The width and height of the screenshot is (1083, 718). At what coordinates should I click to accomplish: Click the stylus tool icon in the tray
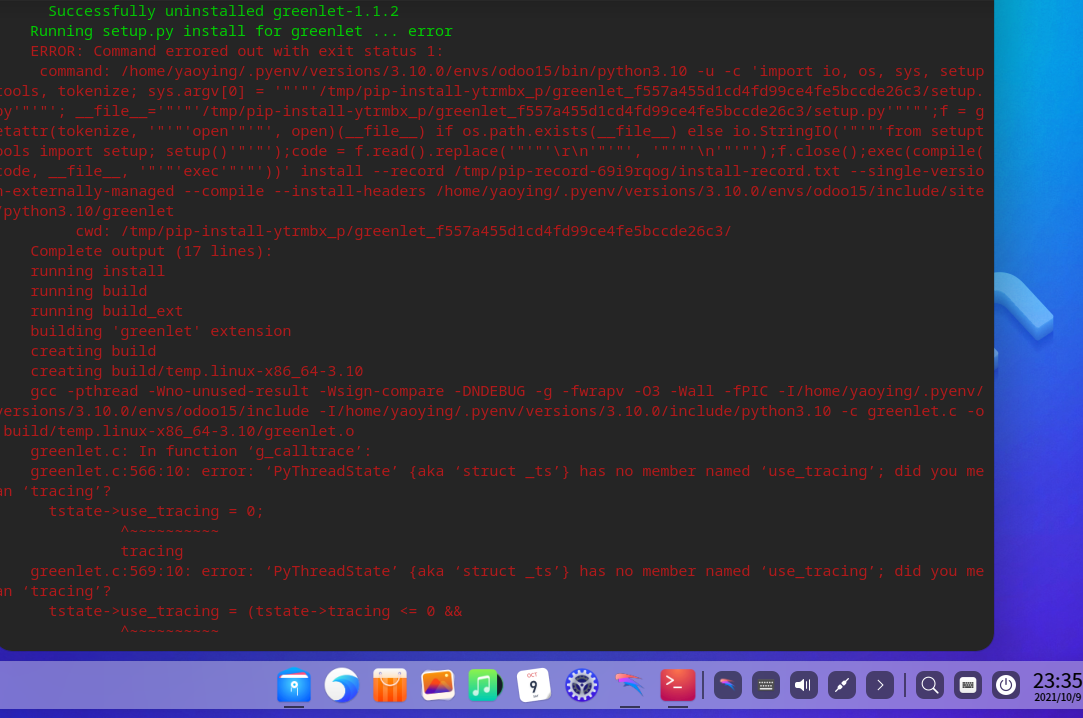(x=841, y=684)
